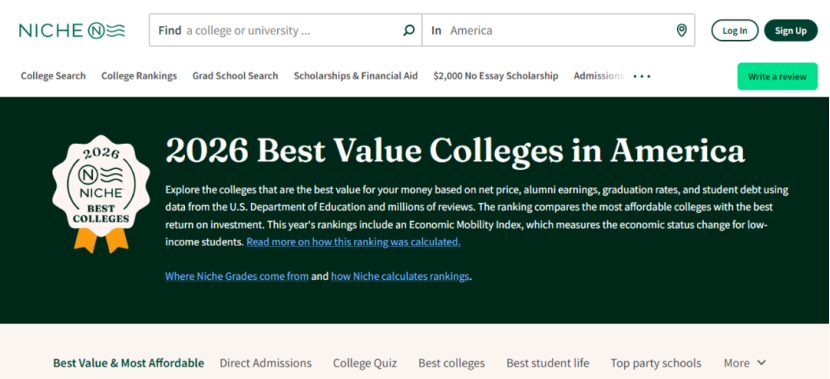Click the Write a review button
830x379 pixels.
click(x=777, y=76)
